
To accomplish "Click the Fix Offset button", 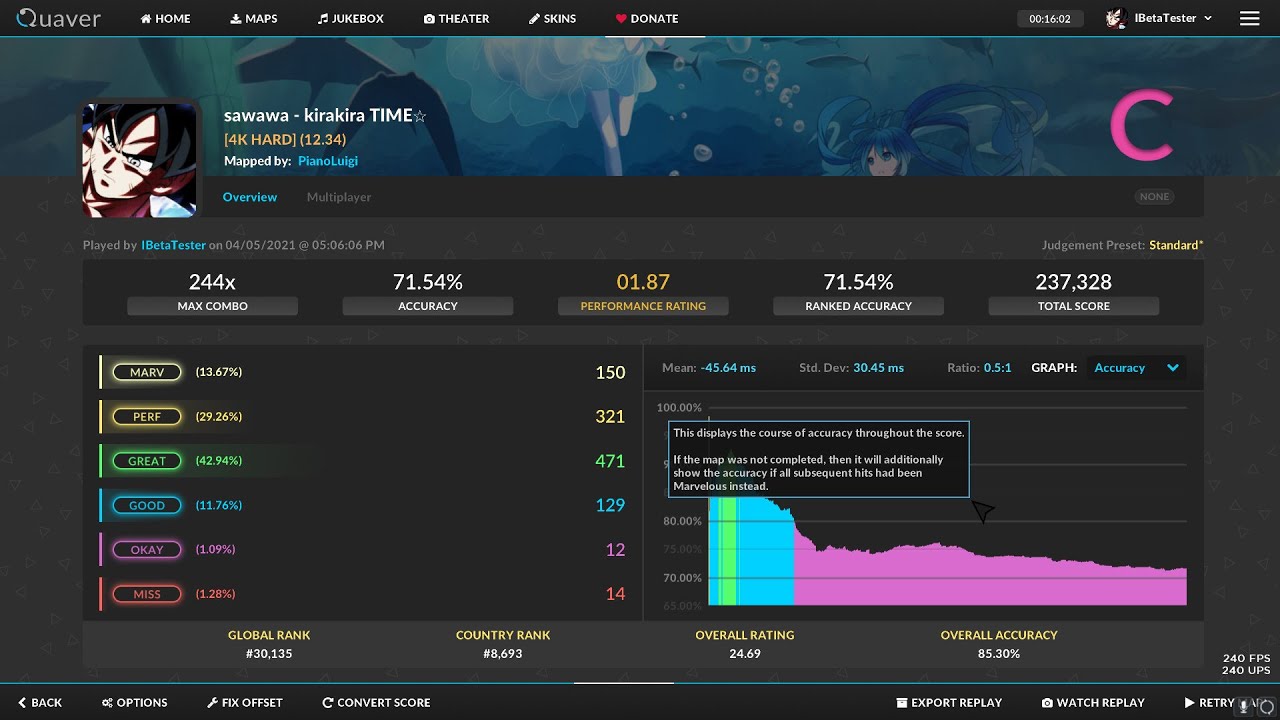I will [245, 702].
